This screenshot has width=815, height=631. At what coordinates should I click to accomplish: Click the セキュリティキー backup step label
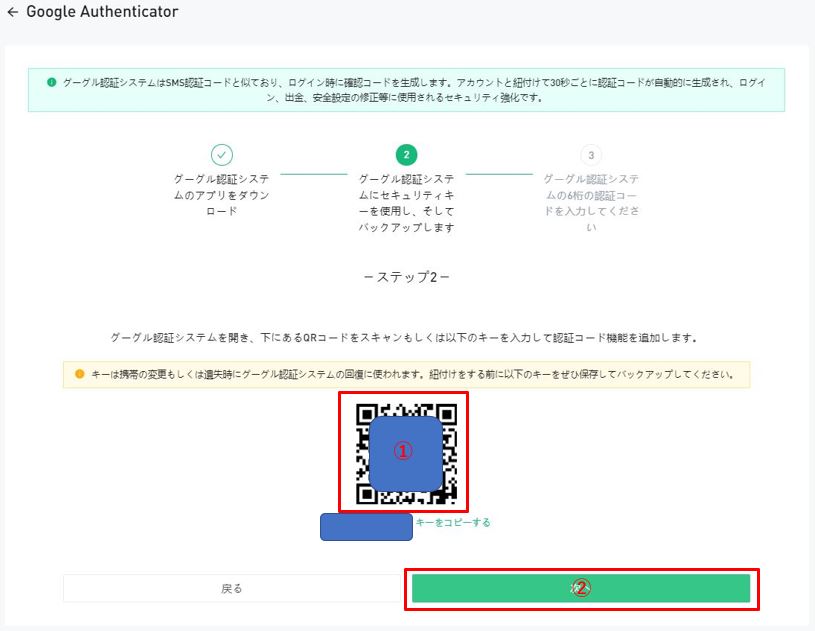pyautogui.click(x=406, y=203)
